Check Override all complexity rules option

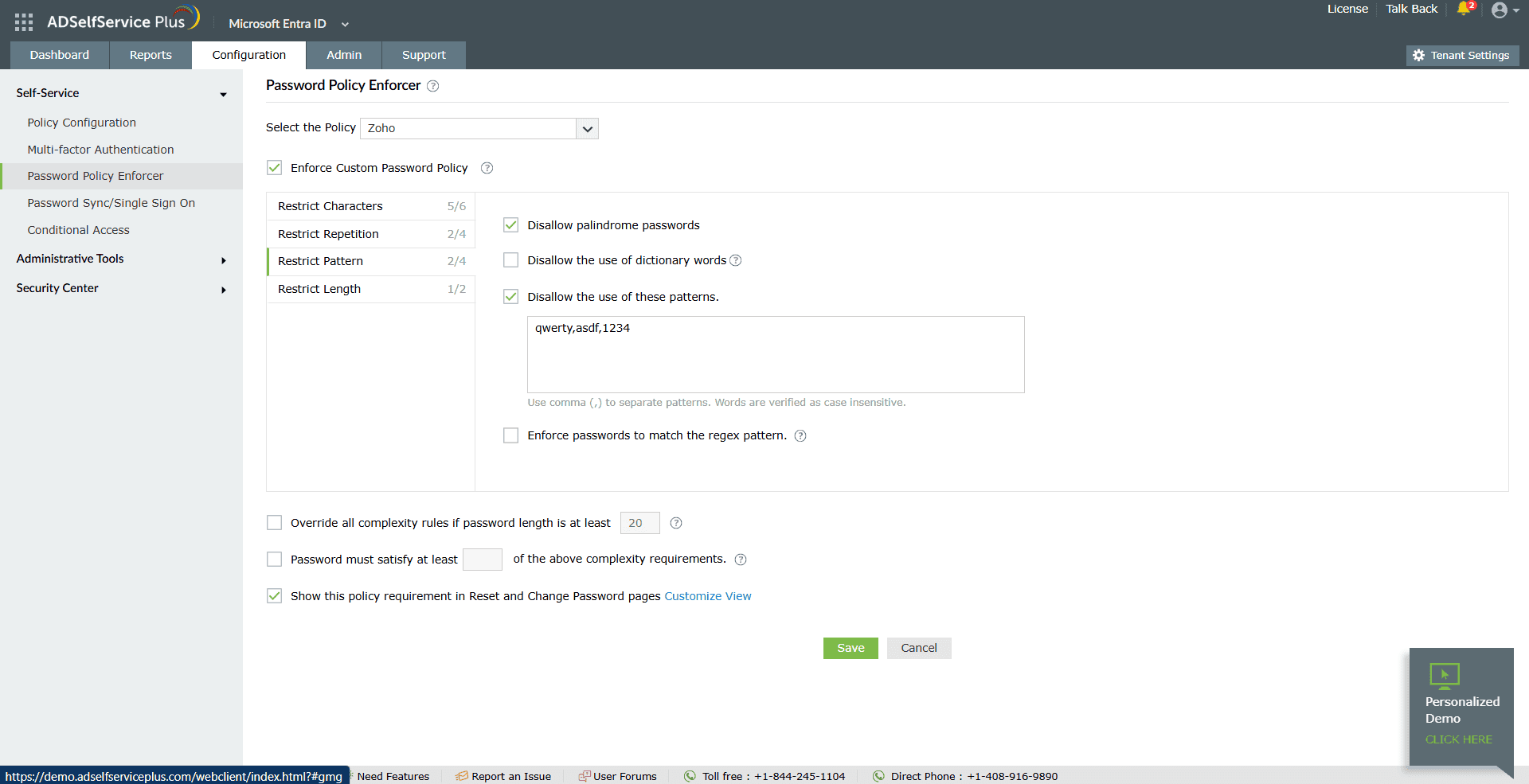pos(275,523)
